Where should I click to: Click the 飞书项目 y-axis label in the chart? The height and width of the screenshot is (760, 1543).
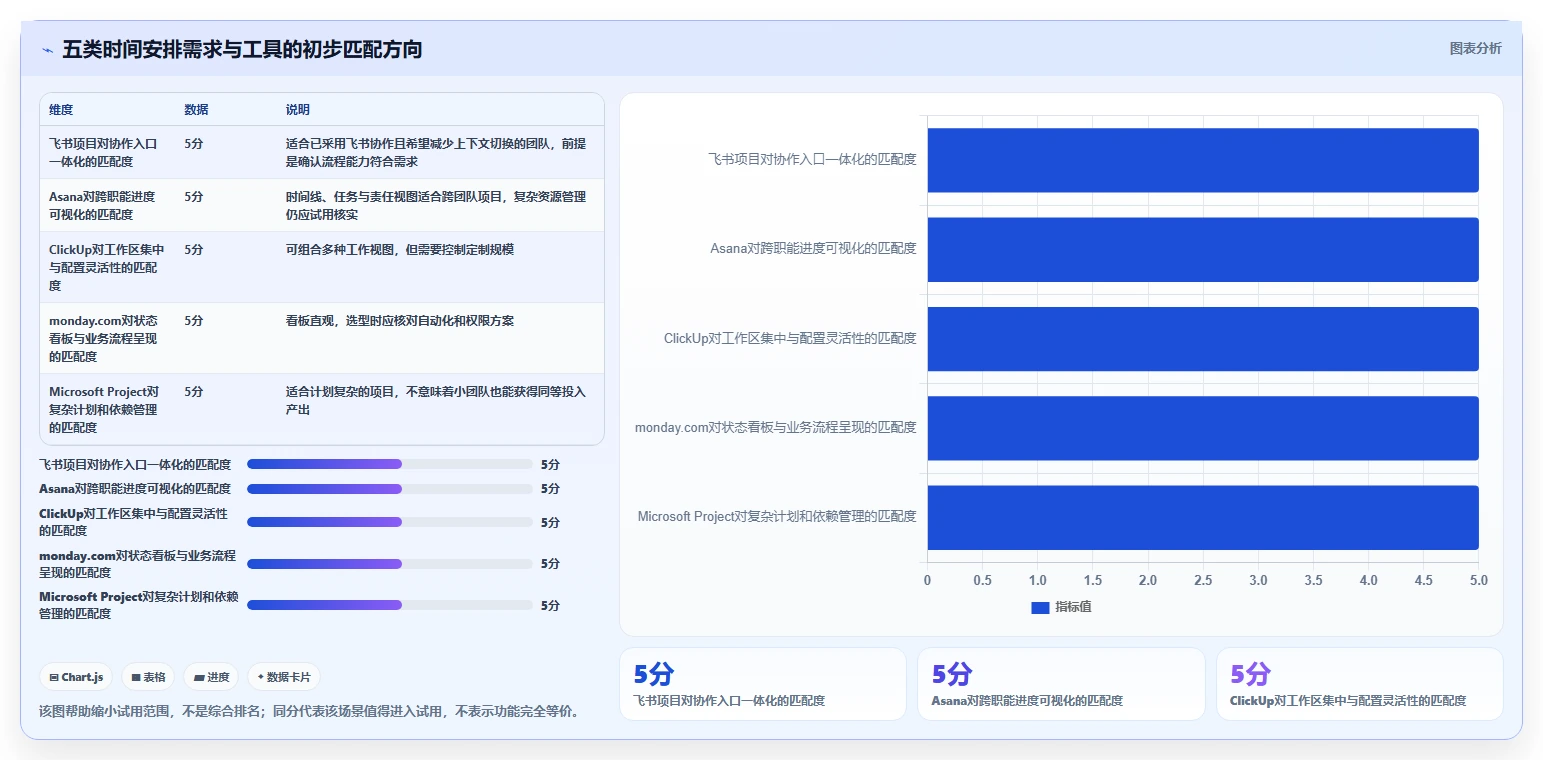tap(812, 159)
